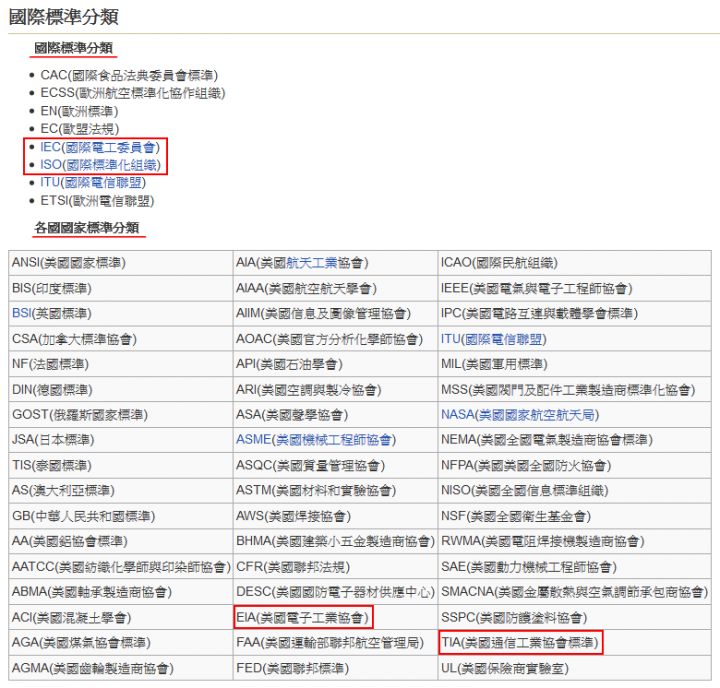The image size is (720, 688).
Task: Click the ECSS(歐洲航空標準化協作組織) list item
Action: click(x=133, y=93)
